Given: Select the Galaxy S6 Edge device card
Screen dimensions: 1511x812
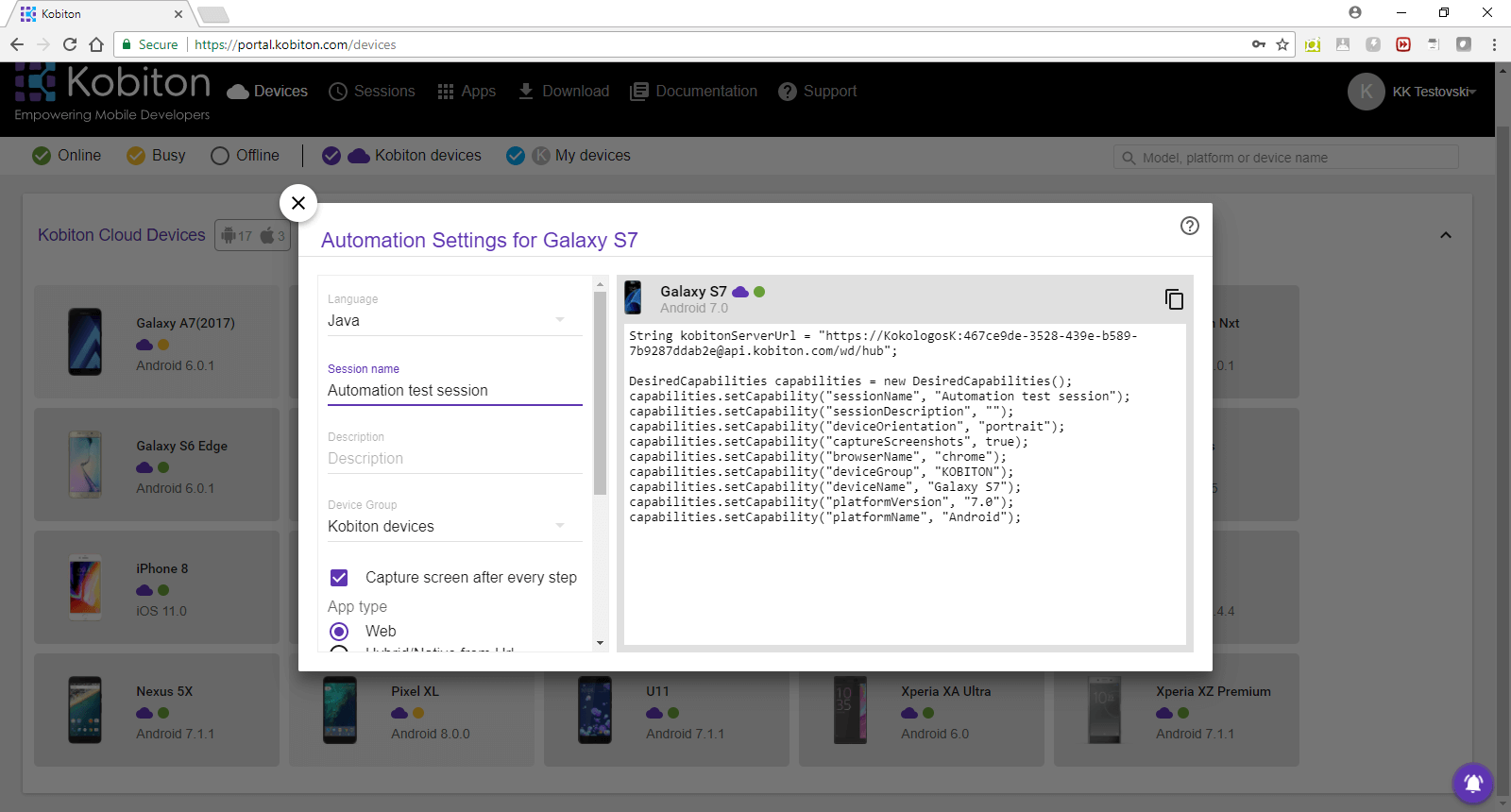Looking at the screenshot, I should coord(157,465).
